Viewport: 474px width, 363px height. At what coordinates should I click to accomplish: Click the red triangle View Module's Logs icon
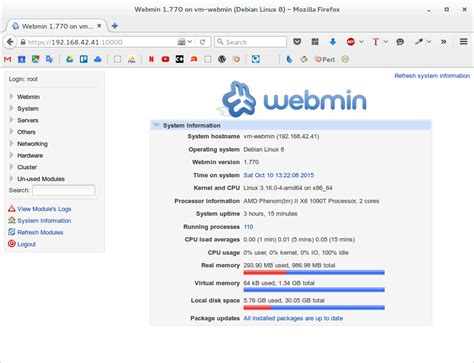coord(12,209)
